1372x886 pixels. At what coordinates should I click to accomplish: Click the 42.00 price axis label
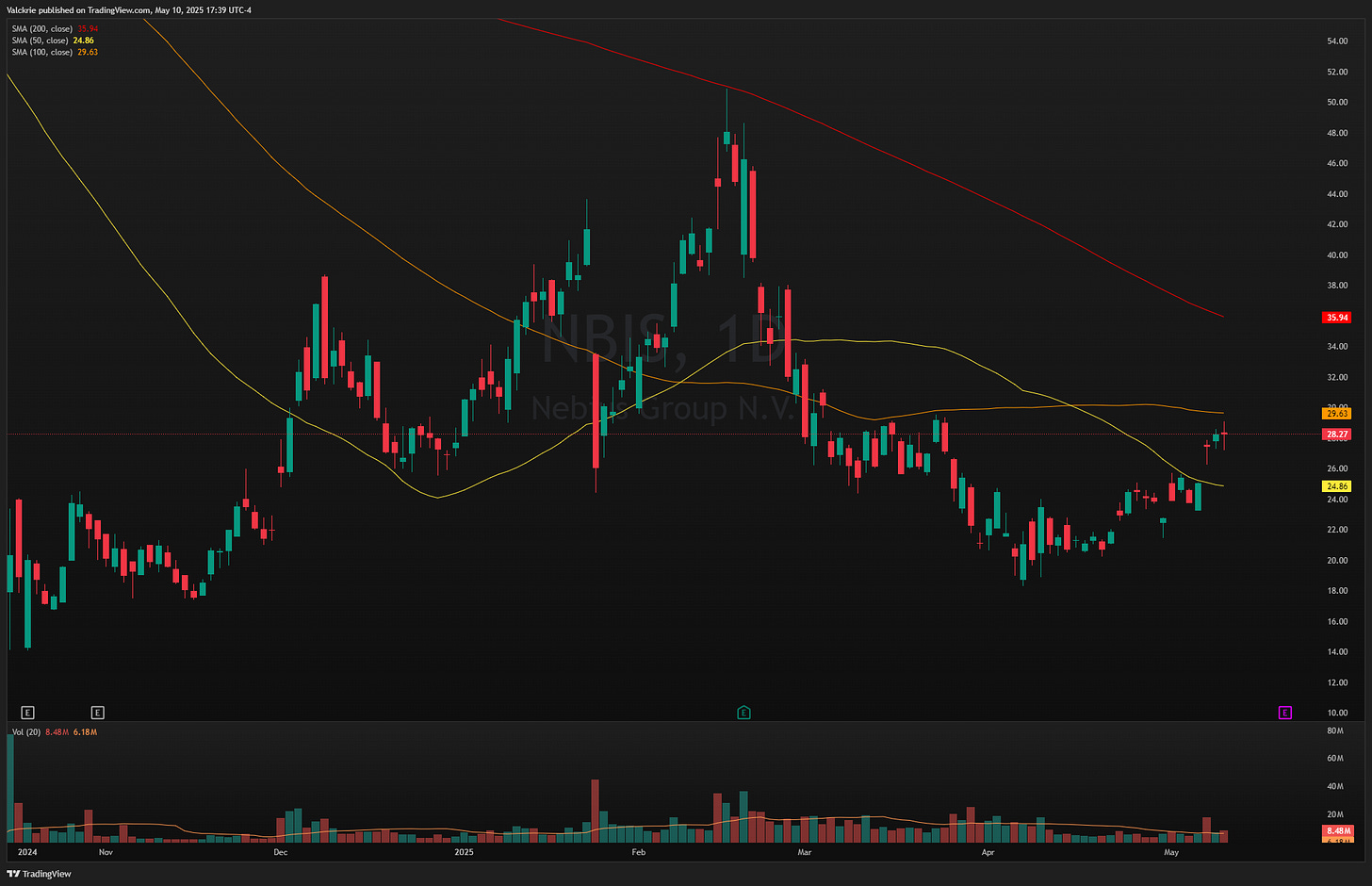1337,224
